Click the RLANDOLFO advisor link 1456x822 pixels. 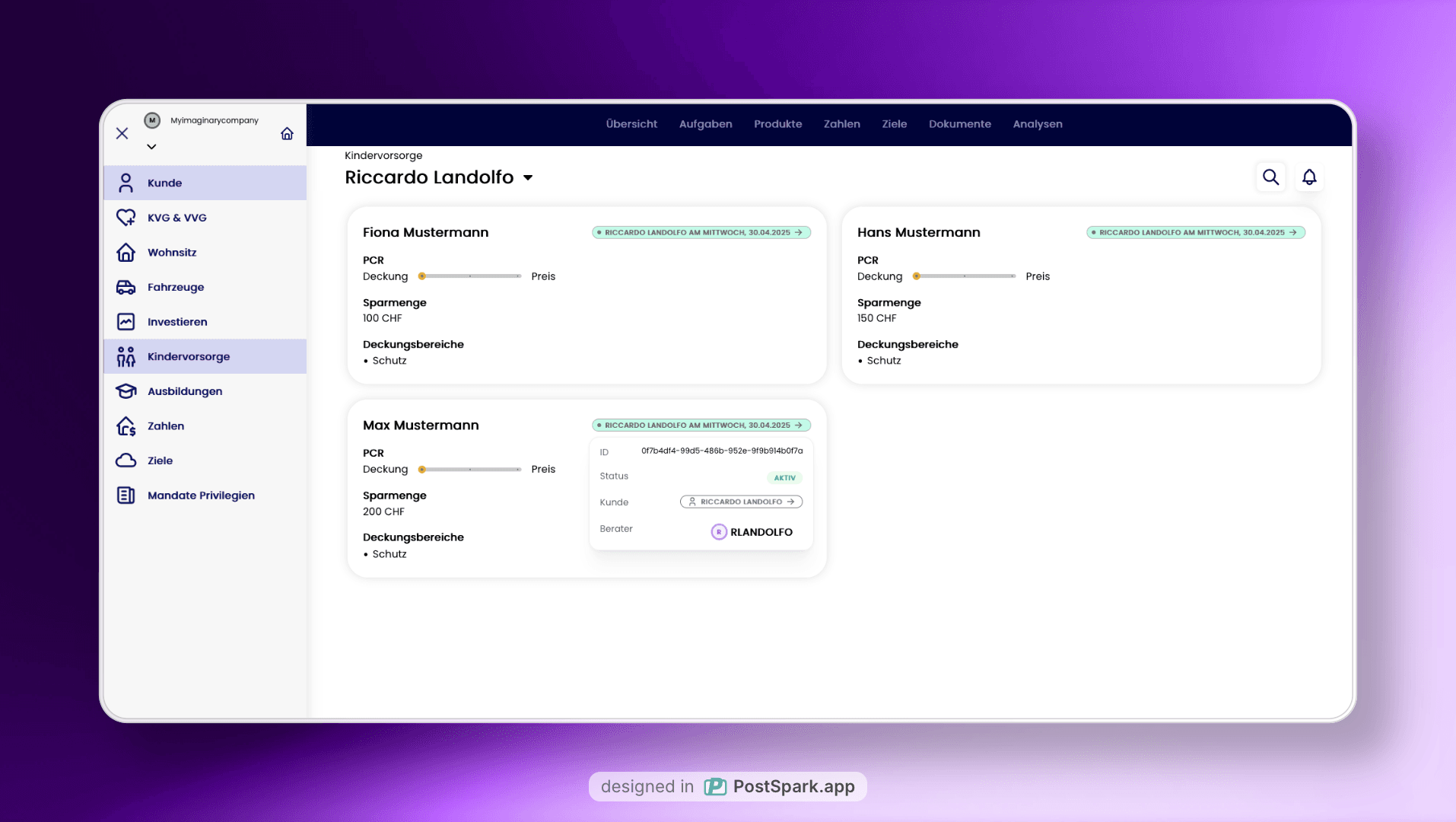click(x=752, y=531)
